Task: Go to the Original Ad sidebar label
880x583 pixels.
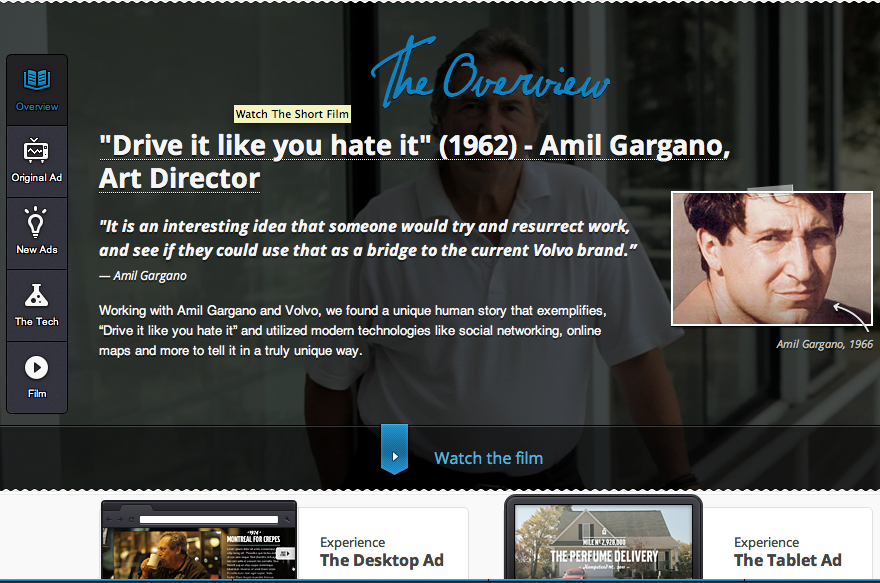Action: [x=37, y=178]
